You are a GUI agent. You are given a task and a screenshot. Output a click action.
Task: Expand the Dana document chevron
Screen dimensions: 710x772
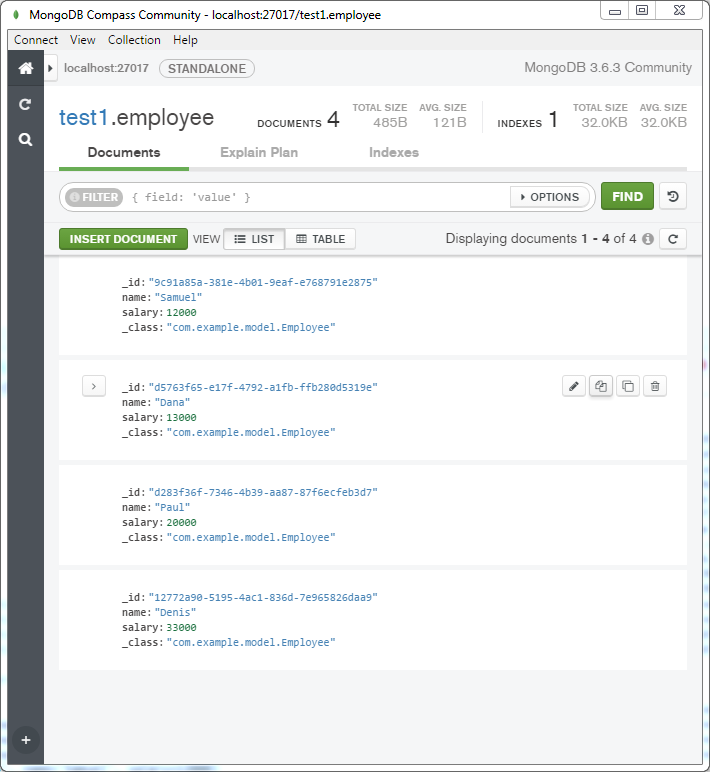click(94, 386)
